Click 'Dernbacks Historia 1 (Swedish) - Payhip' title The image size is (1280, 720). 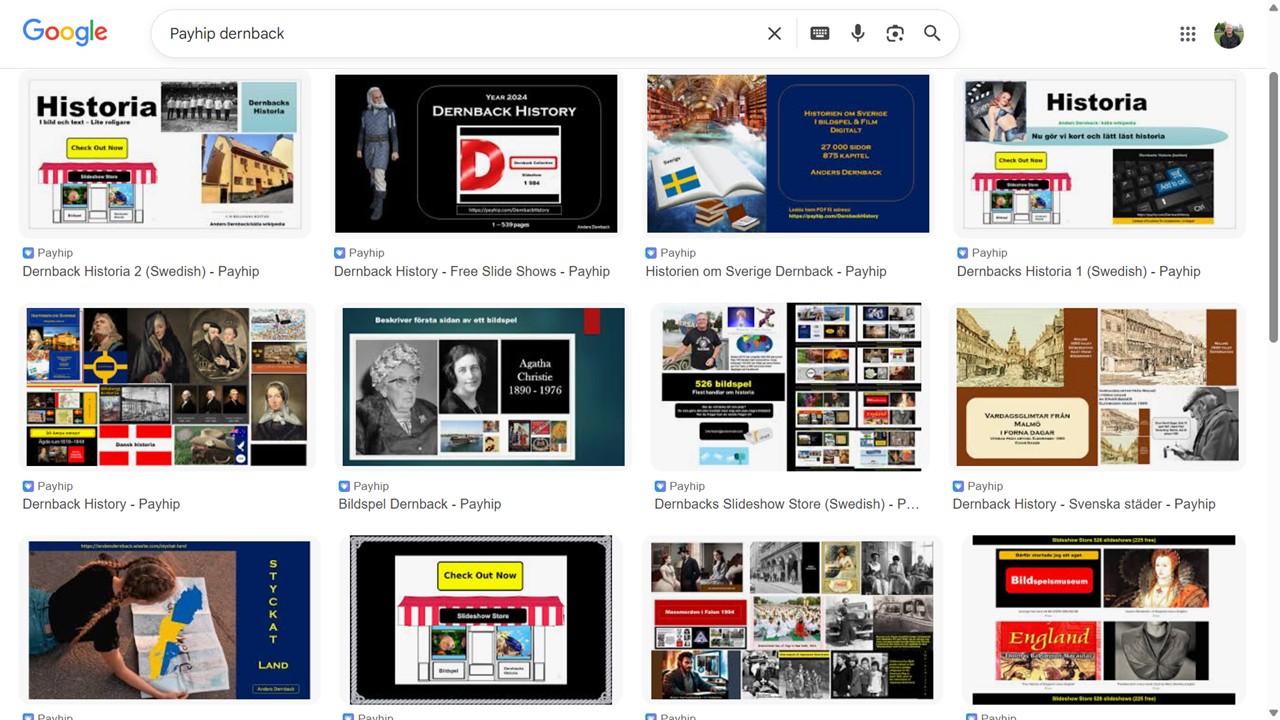click(x=1079, y=271)
